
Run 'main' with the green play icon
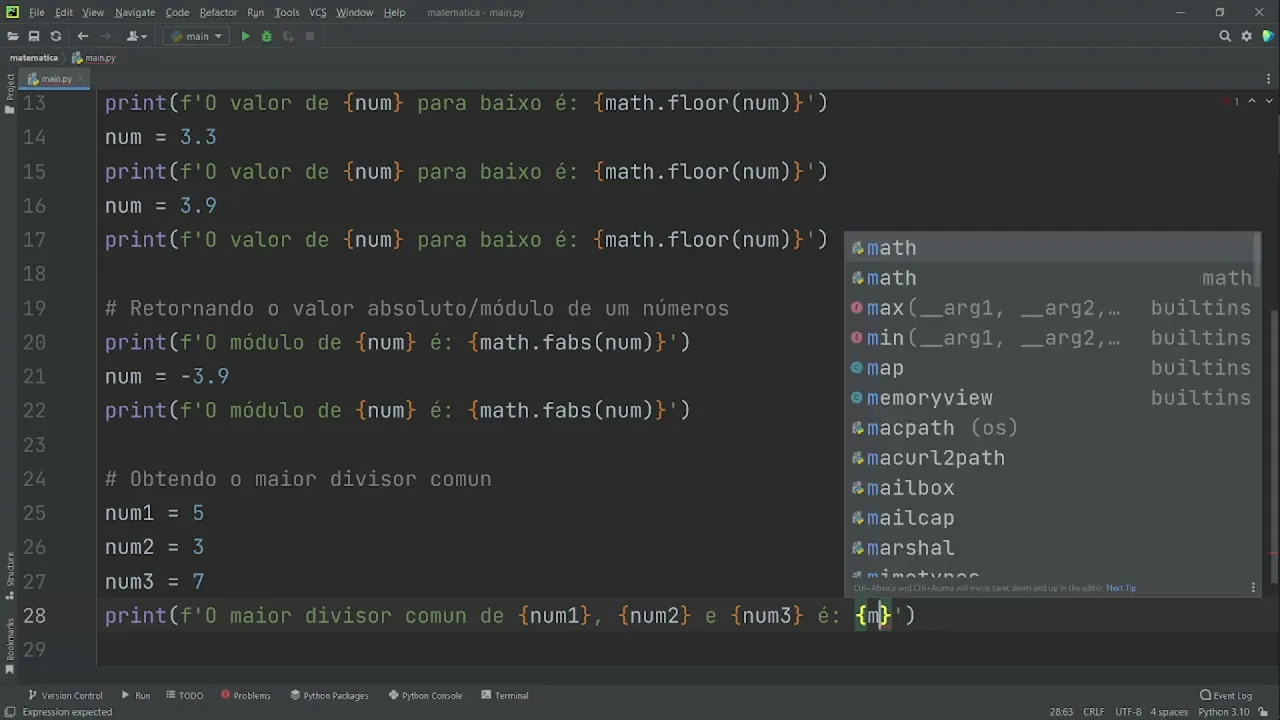click(x=245, y=36)
